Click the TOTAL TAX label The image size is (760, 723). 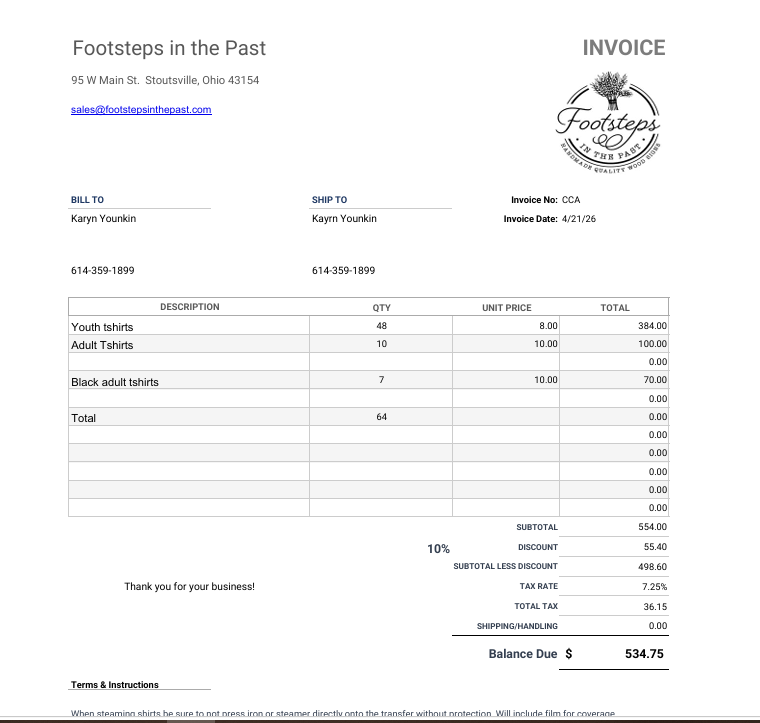[x=536, y=606]
